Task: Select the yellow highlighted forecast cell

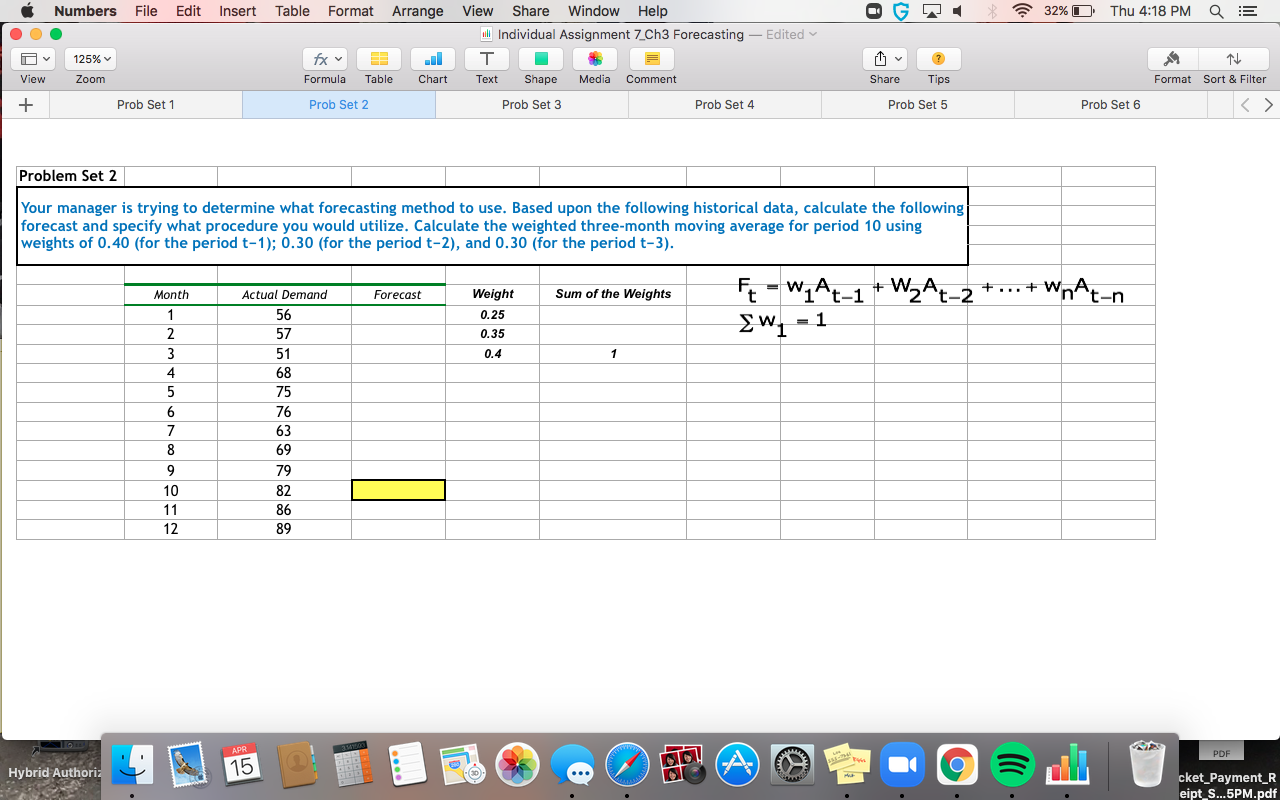Action: tap(398, 489)
